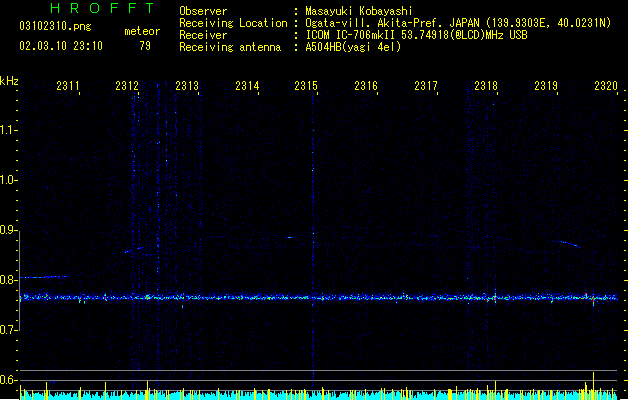Click the short echo blip near 2315
The width and height of the screenshot is (629, 400).
point(290,238)
